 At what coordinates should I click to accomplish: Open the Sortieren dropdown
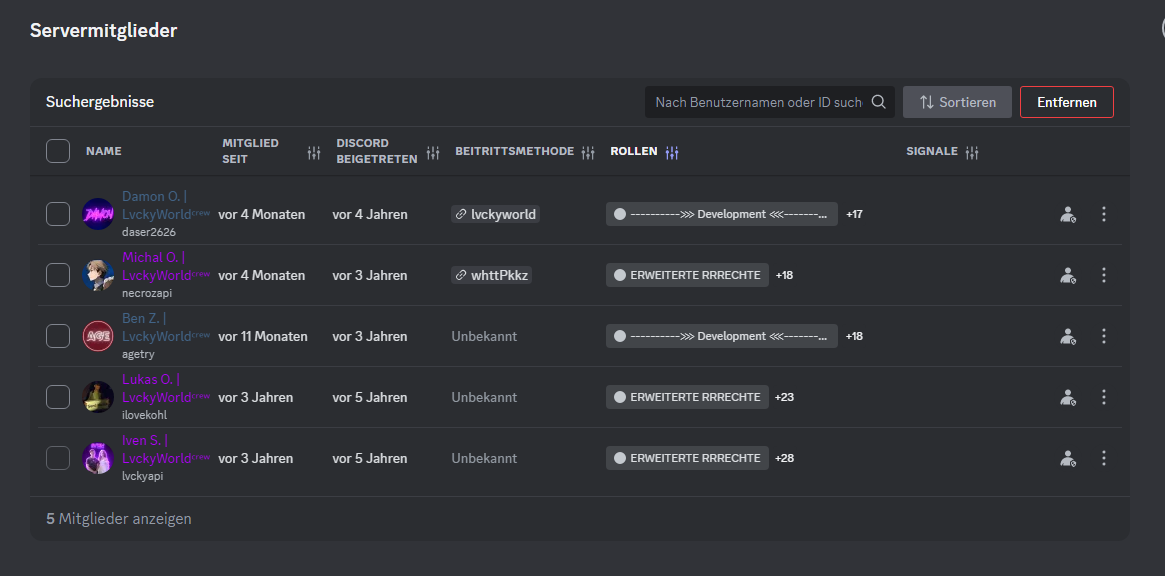(x=957, y=102)
